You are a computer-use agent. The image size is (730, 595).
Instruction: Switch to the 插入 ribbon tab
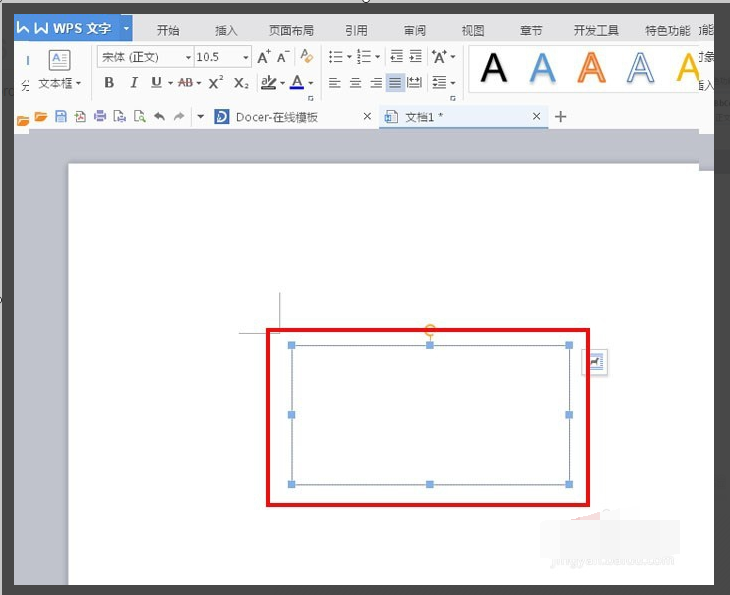coord(227,31)
